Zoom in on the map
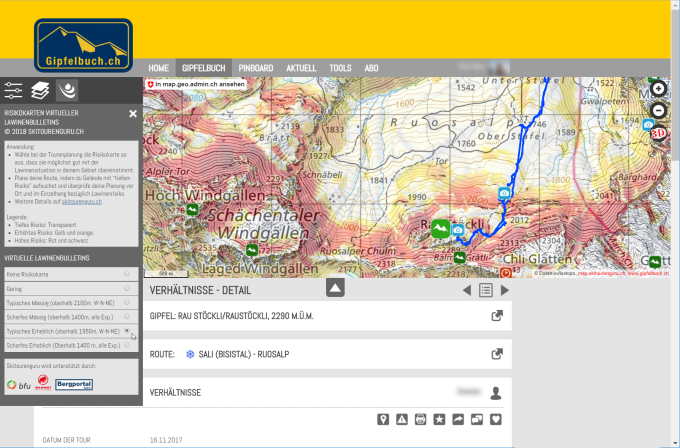The image size is (680, 448). (x=658, y=87)
